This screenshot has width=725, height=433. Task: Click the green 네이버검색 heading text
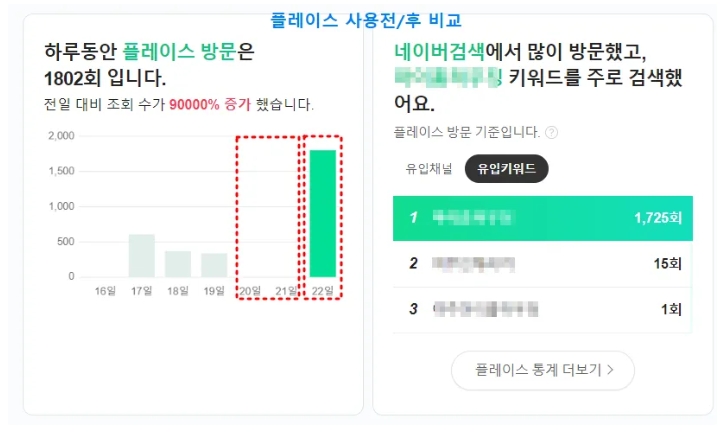439,51
